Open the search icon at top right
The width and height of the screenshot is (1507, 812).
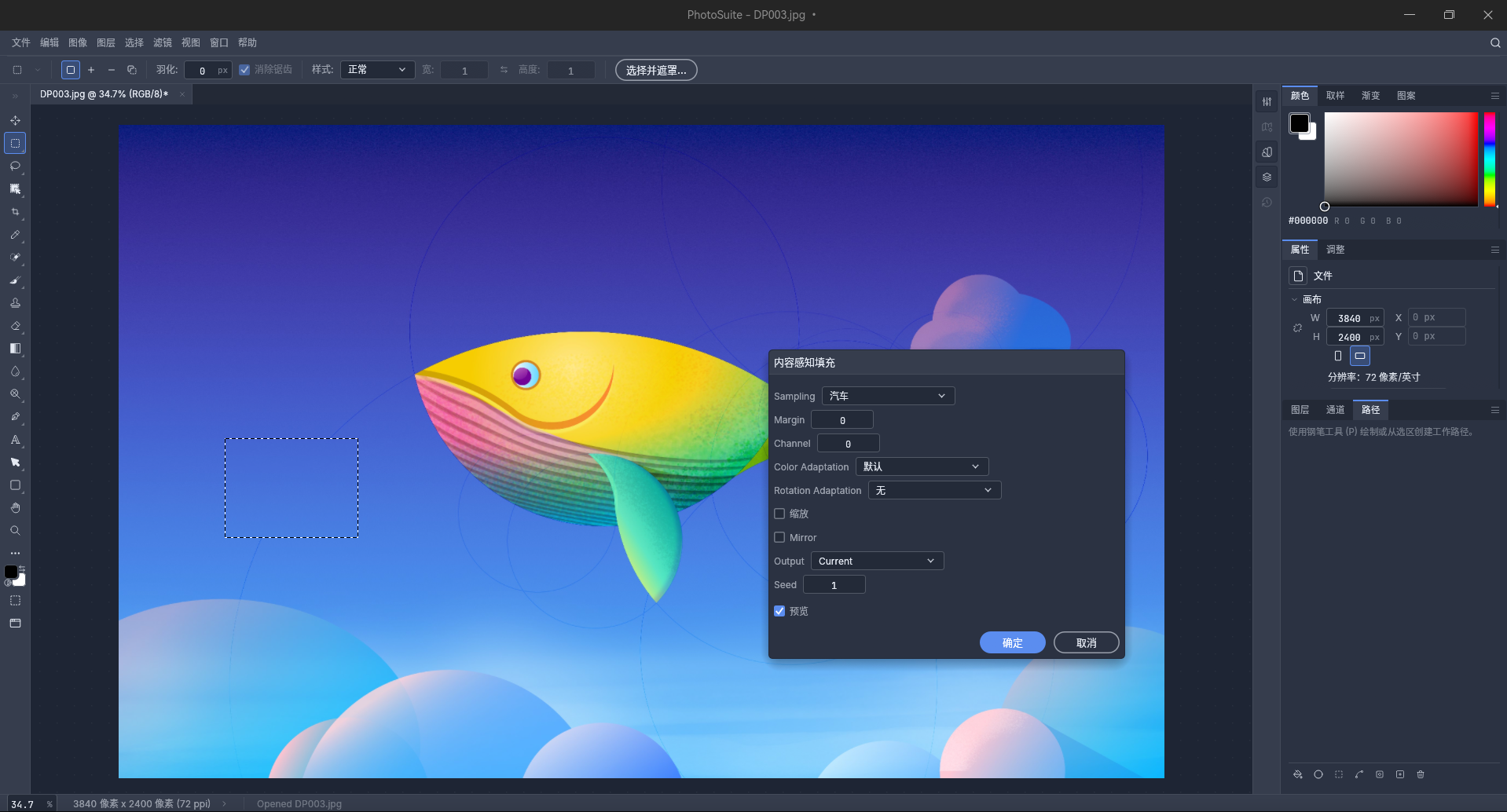pos(1495,43)
